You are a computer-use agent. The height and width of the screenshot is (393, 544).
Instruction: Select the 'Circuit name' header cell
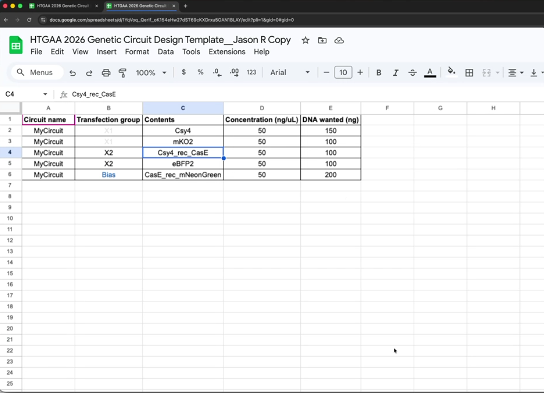coord(48,120)
